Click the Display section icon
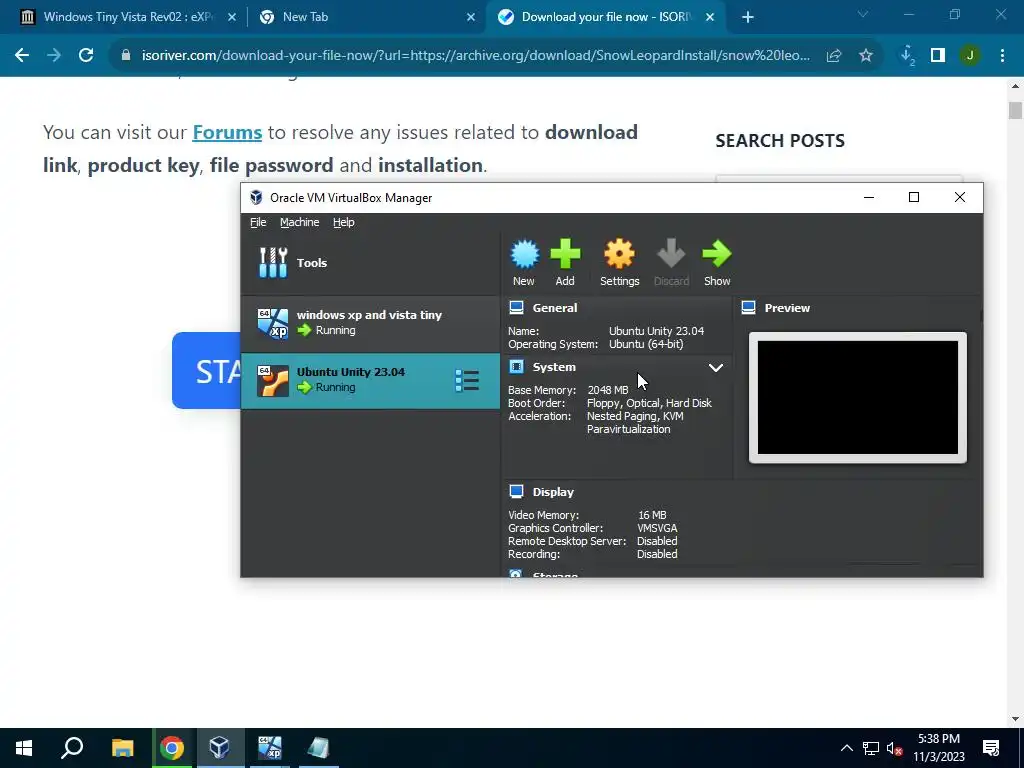This screenshot has width=1024, height=768. 517,492
